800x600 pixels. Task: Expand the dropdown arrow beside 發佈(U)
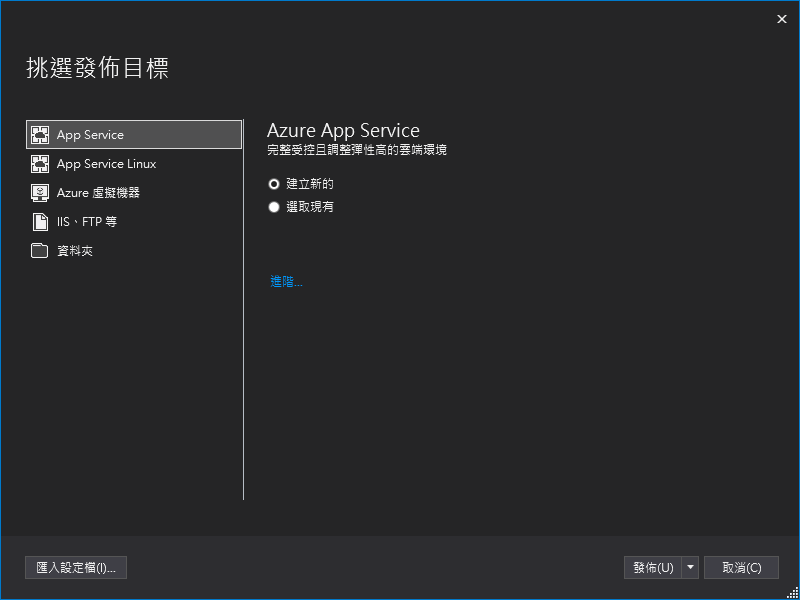pos(690,568)
